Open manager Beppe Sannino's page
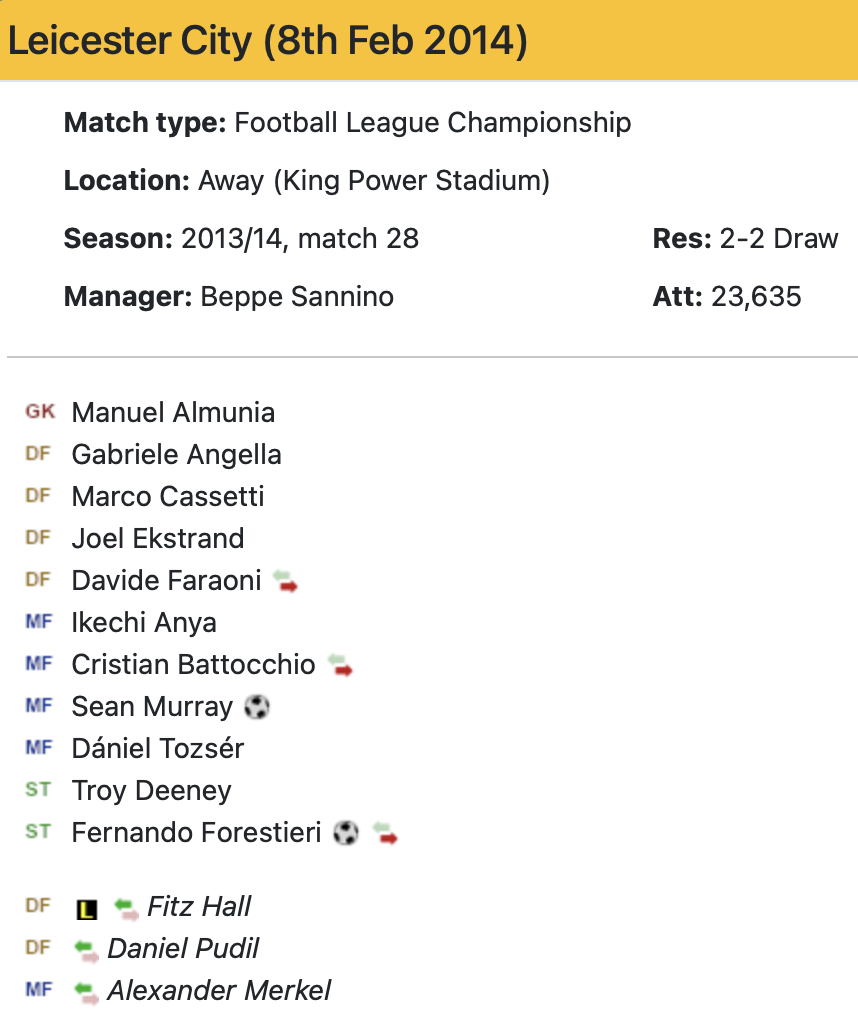Viewport: 858px width, 1022px height. pos(297,297)
